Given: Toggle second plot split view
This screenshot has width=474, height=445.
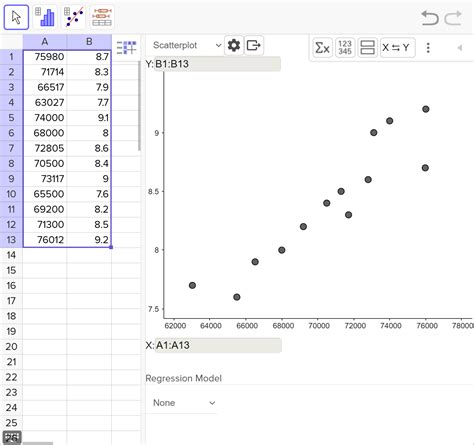Looking at the screenshot, I should coord(367,48).
